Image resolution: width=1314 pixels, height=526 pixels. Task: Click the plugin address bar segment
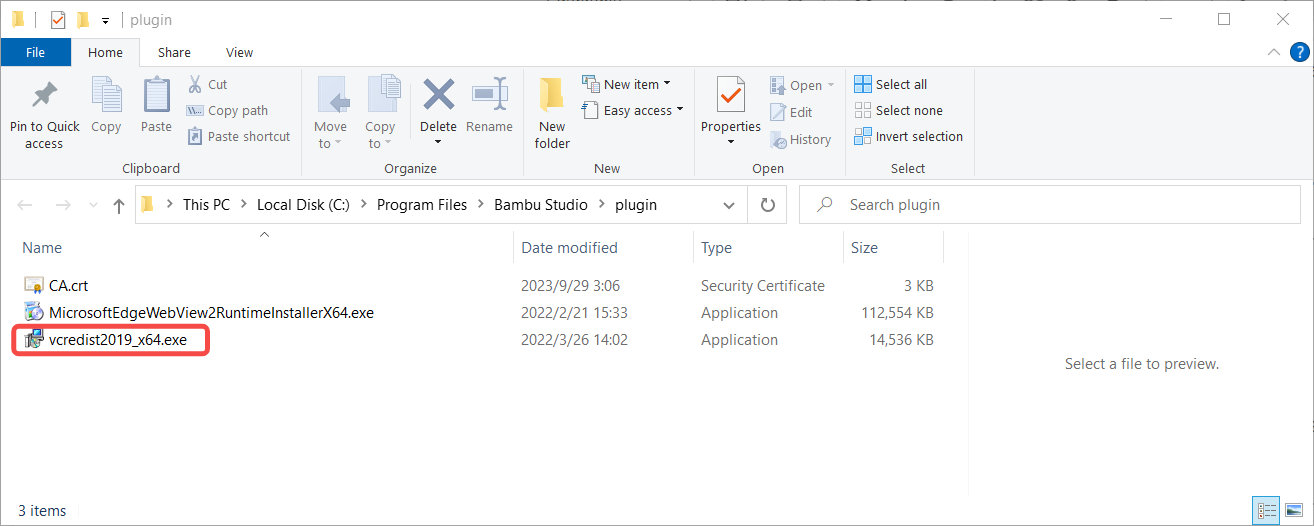pyautogui.click(x=636, y=204)
